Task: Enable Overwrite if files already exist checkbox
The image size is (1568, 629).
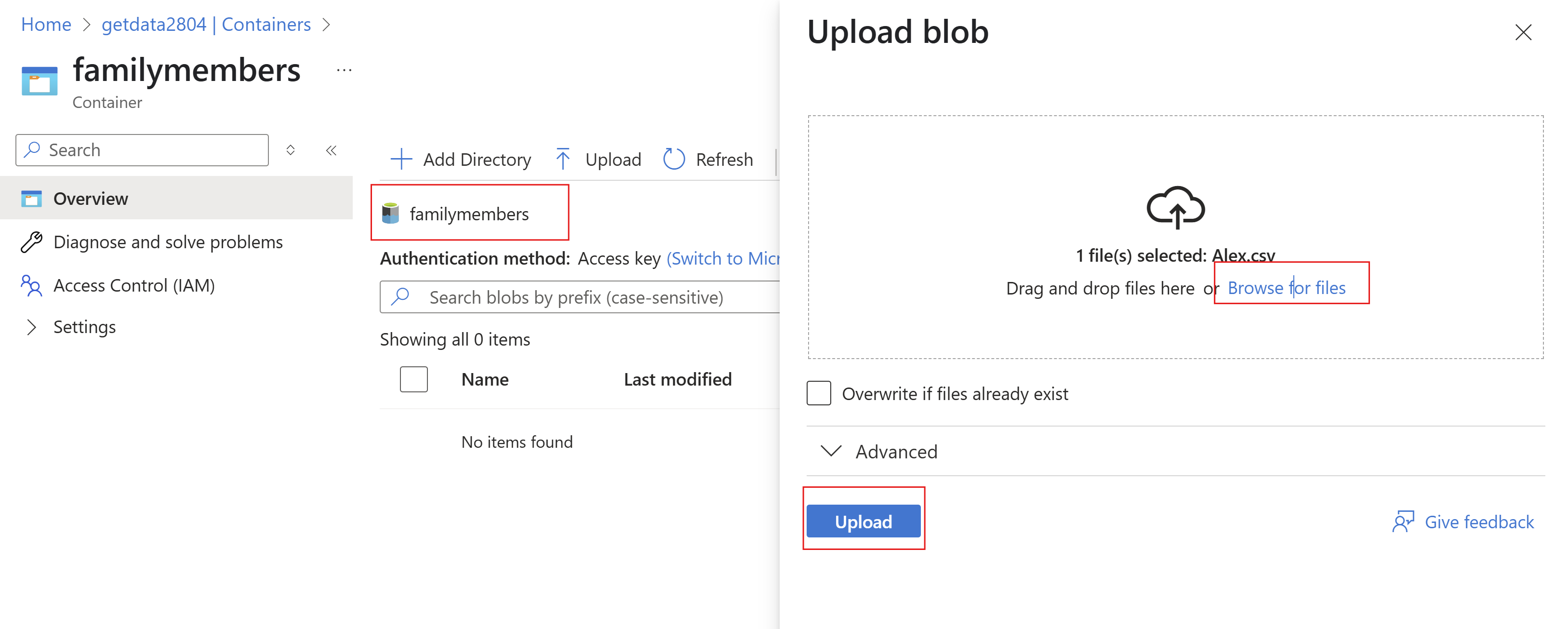Action: [x=819, y=393]
